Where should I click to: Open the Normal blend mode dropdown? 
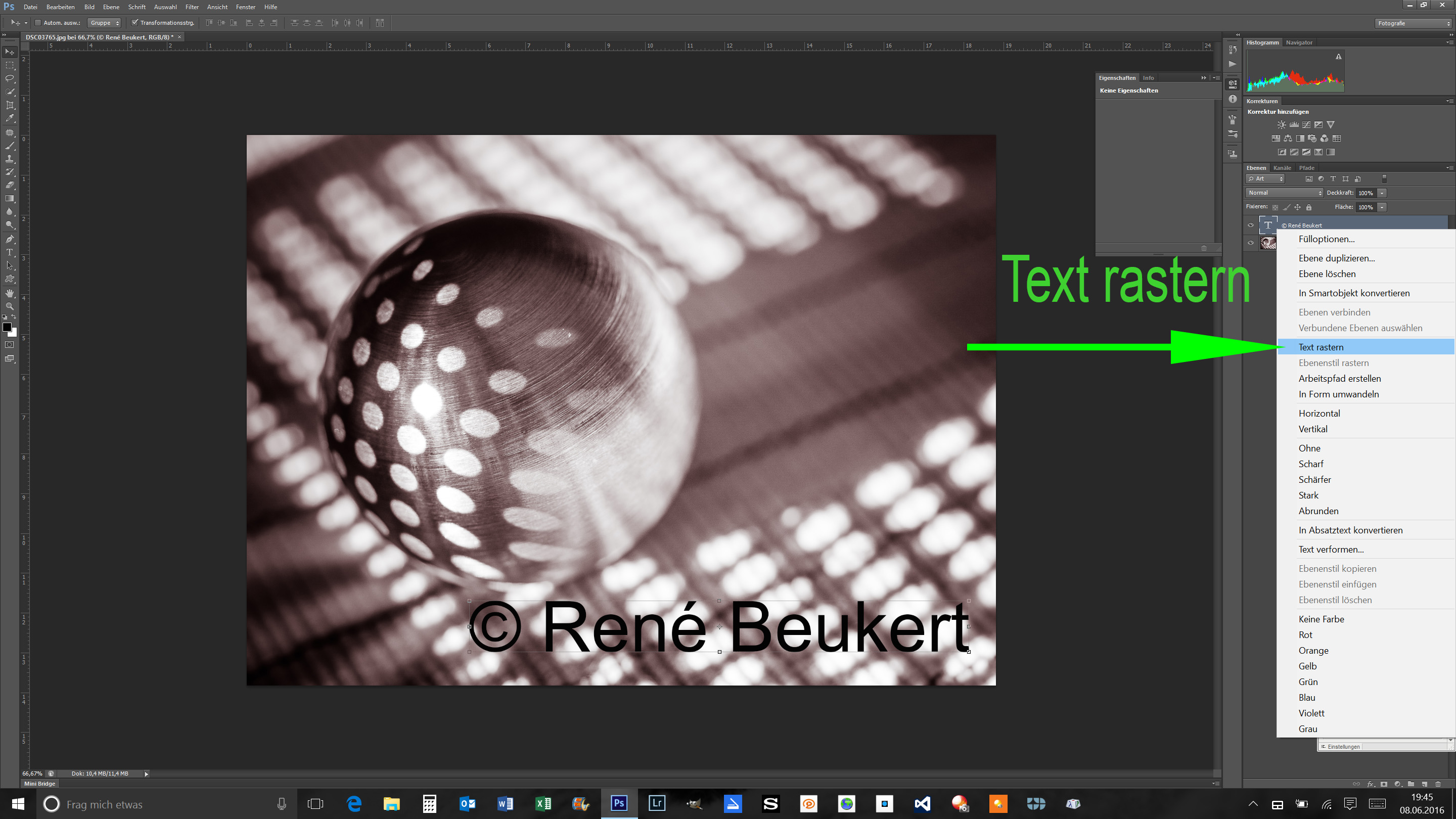(1285, 193)
